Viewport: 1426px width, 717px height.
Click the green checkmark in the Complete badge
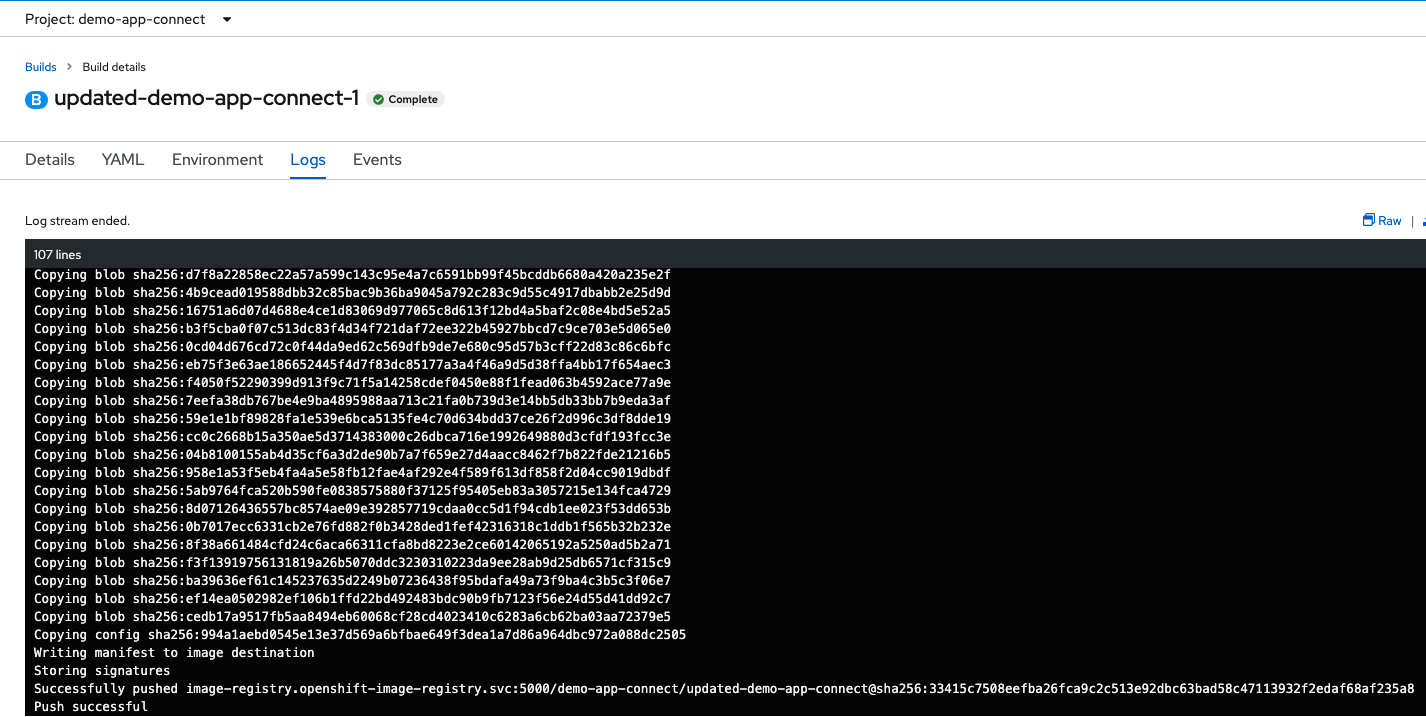tap(379, 99)
